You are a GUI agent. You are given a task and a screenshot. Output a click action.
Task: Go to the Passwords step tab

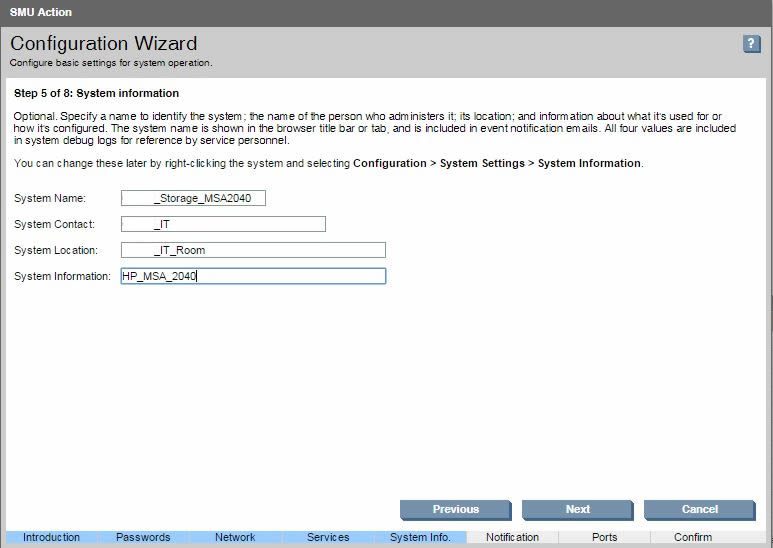point(143,537)
